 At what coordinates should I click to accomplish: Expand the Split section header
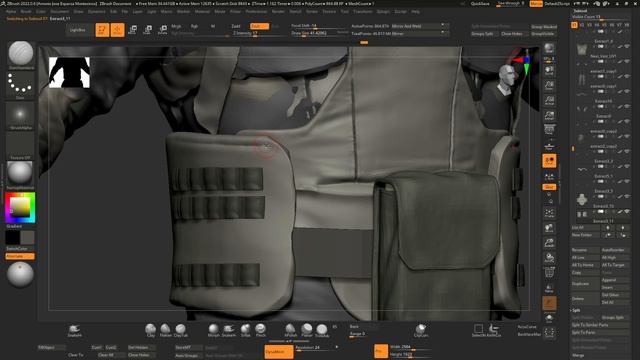click(x=576, y=310)
